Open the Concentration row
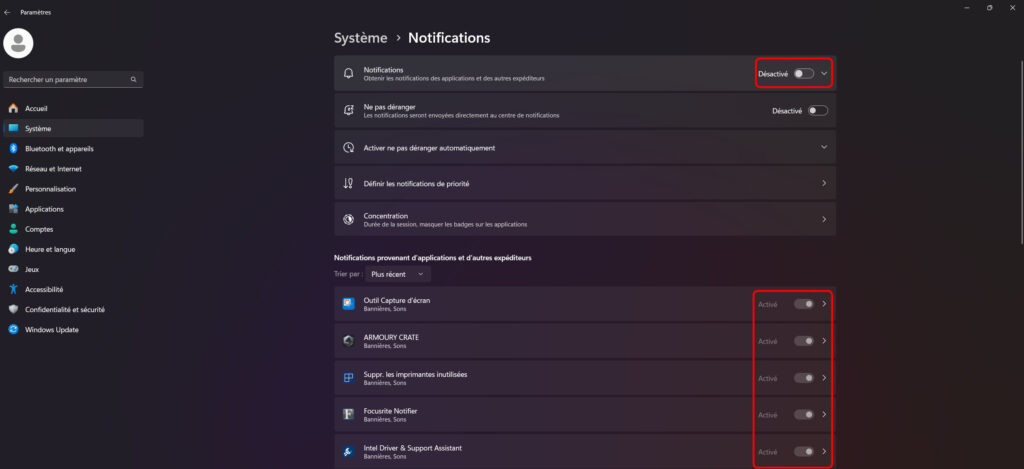This screenshot has height=469, width=1024. pos(584,219)
